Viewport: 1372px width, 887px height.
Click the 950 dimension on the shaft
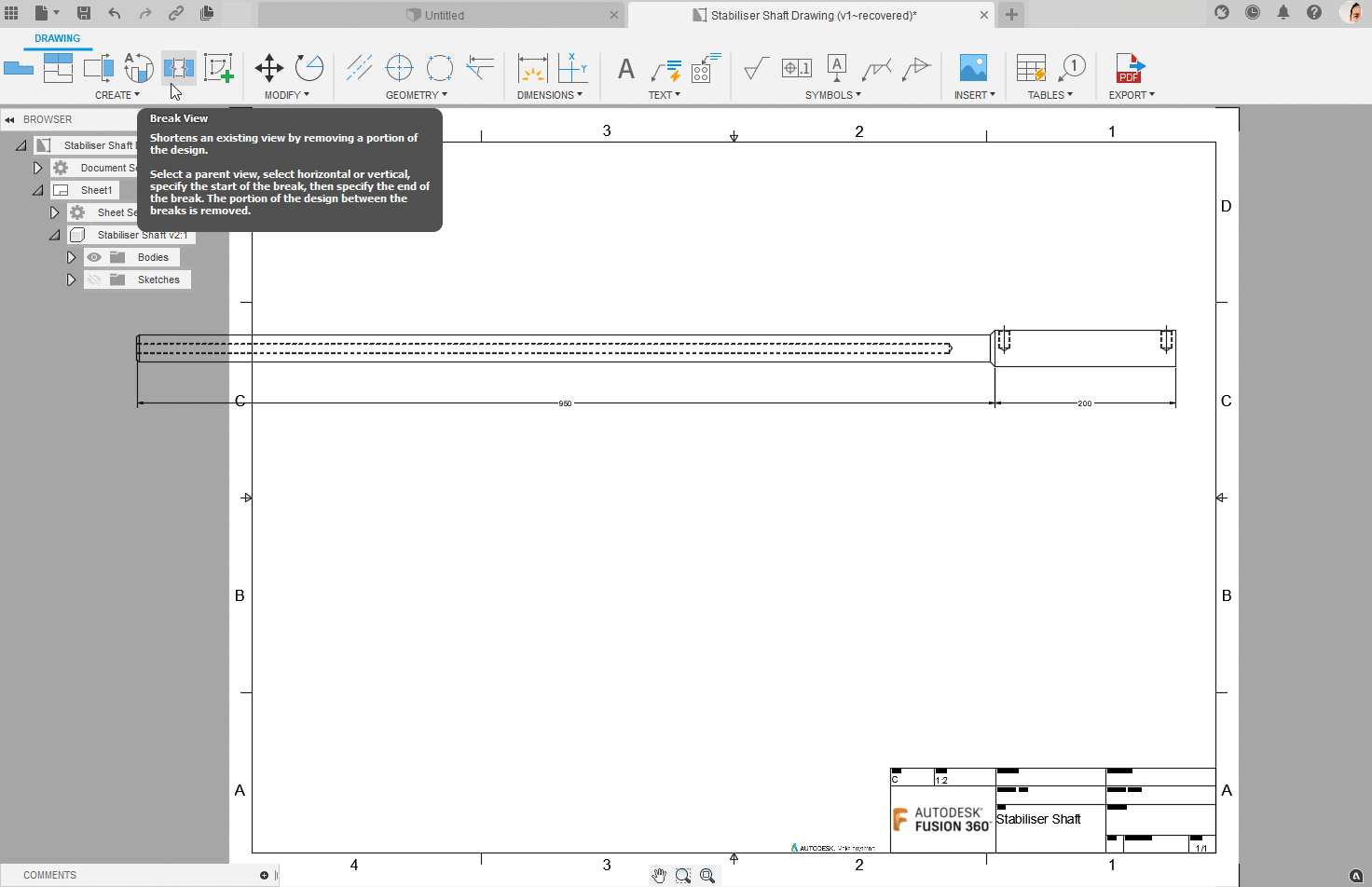(x=565, y=403)
